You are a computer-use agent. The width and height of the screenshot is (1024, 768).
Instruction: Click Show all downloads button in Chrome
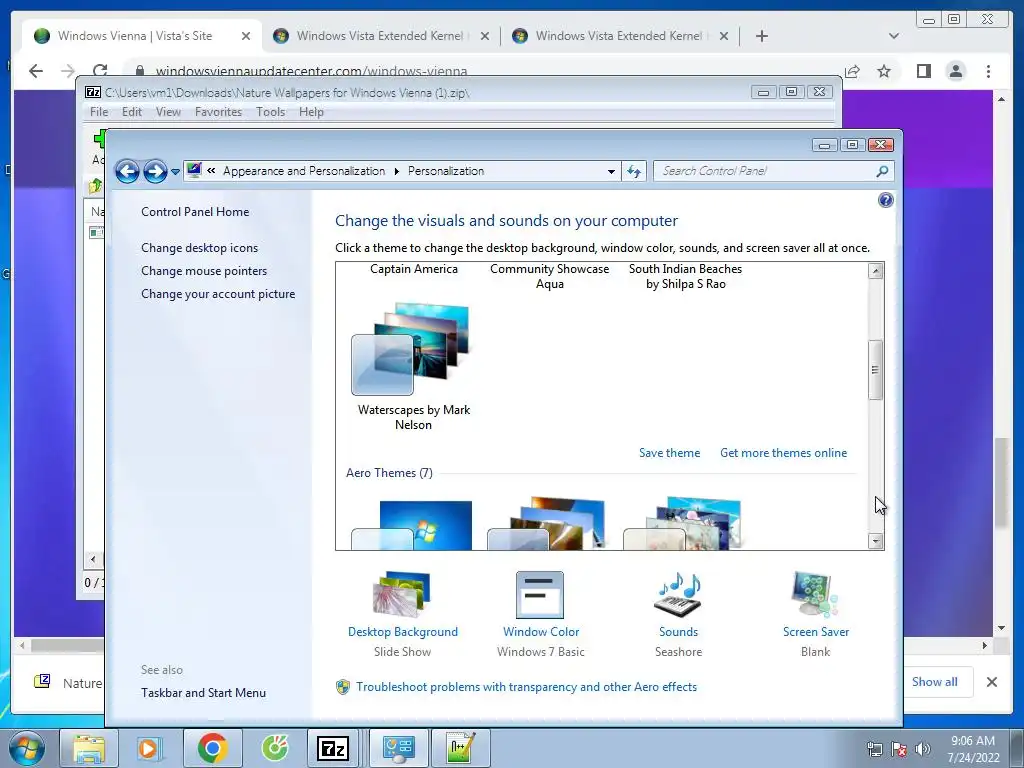point(935,682)
